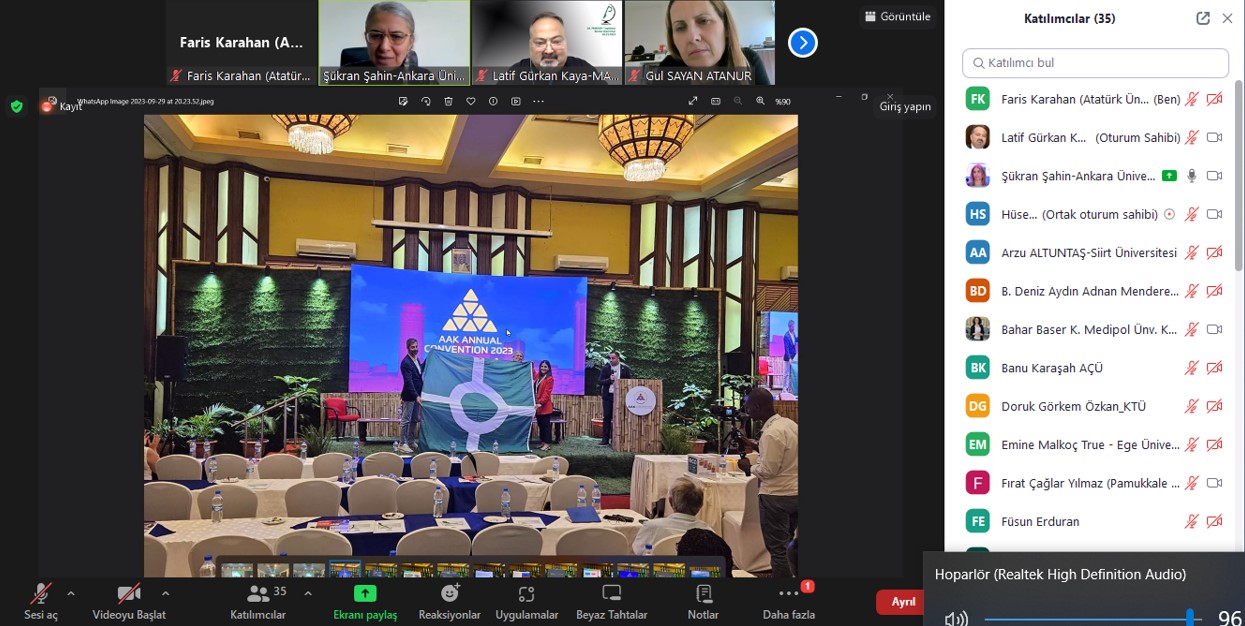This screenshot has height=626, width=1245.
Task: Expand the arrow next to Katılımcılar button
Action: [x=308, y=593]
